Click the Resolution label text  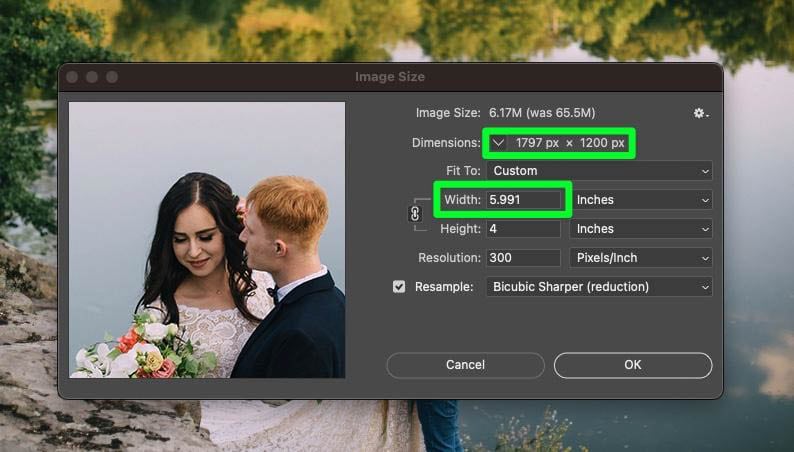pos(448,258)
